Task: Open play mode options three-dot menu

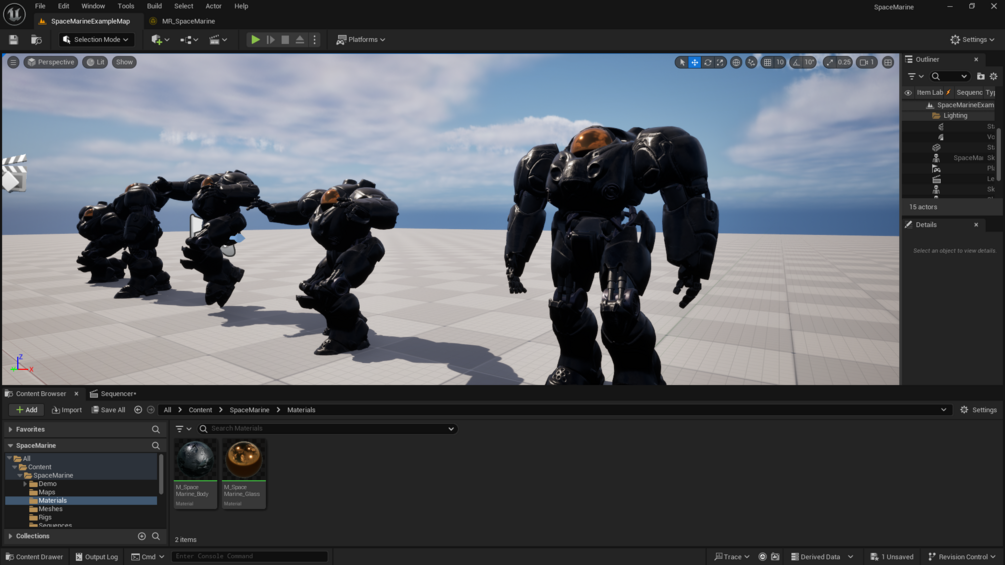Action: [x=314, y=40]
